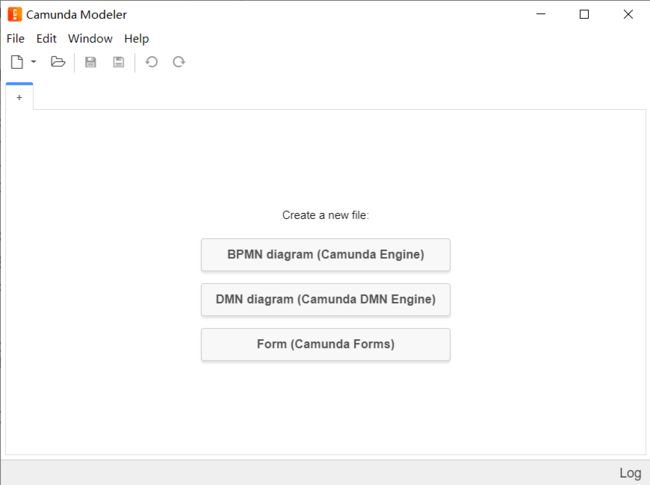This screenshot has height=485, width=650.
Task: Expand the new file type dropdown arrow
Action: (x=34, y=62)
